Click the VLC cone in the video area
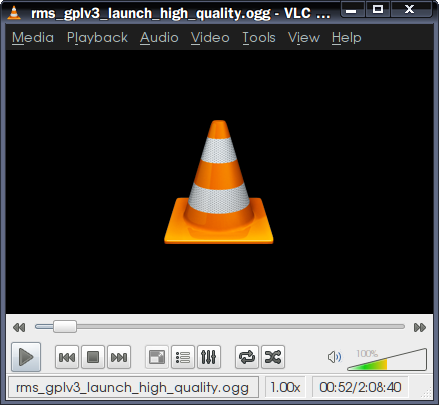Viewport: 439px width, 405px height. click(219, 182)
